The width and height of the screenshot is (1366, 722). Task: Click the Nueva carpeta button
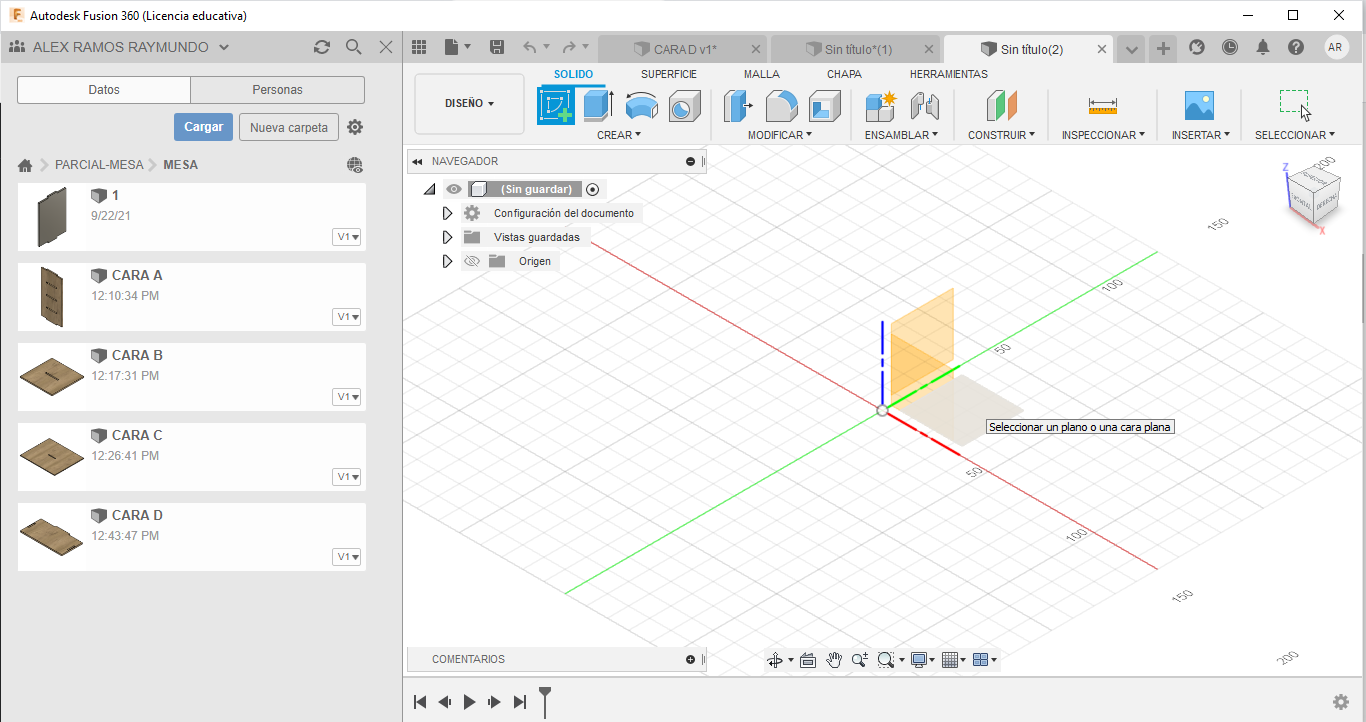(289, 127)
